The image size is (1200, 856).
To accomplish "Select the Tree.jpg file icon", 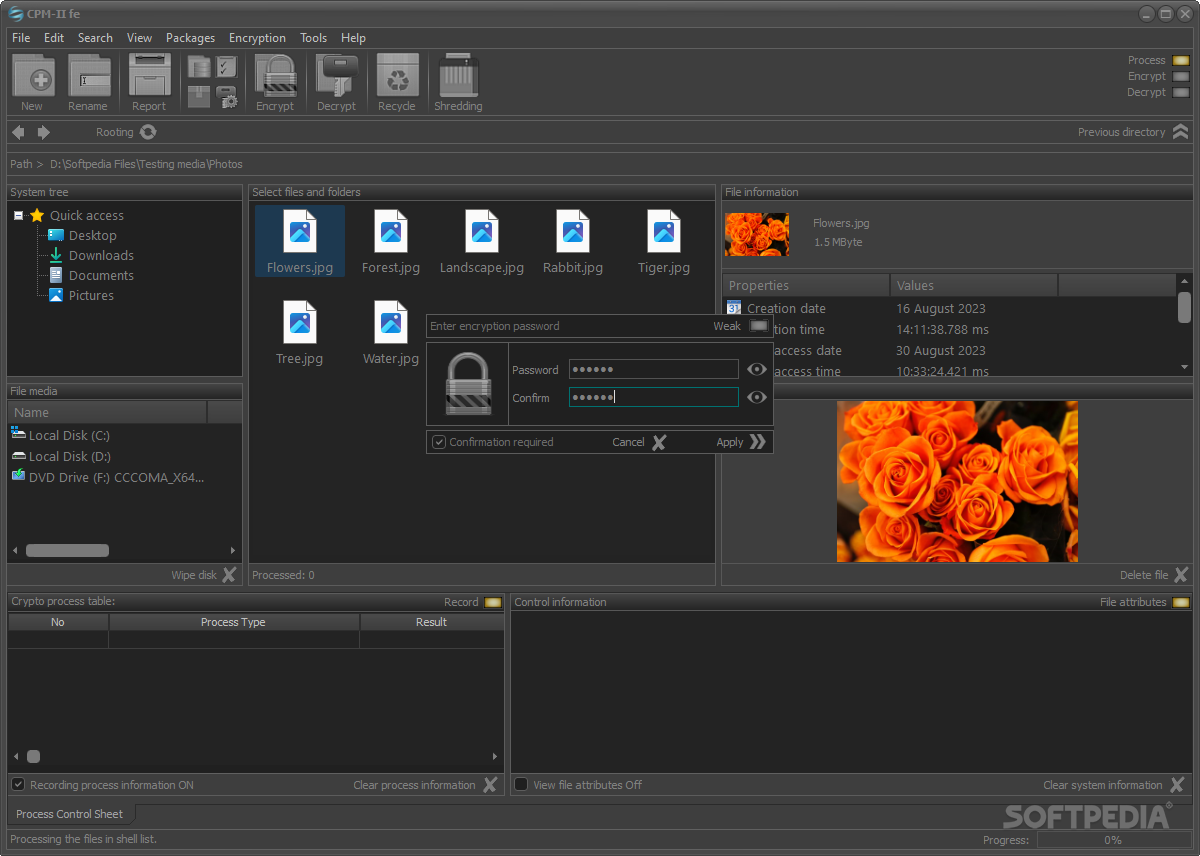I will [300, 322].
